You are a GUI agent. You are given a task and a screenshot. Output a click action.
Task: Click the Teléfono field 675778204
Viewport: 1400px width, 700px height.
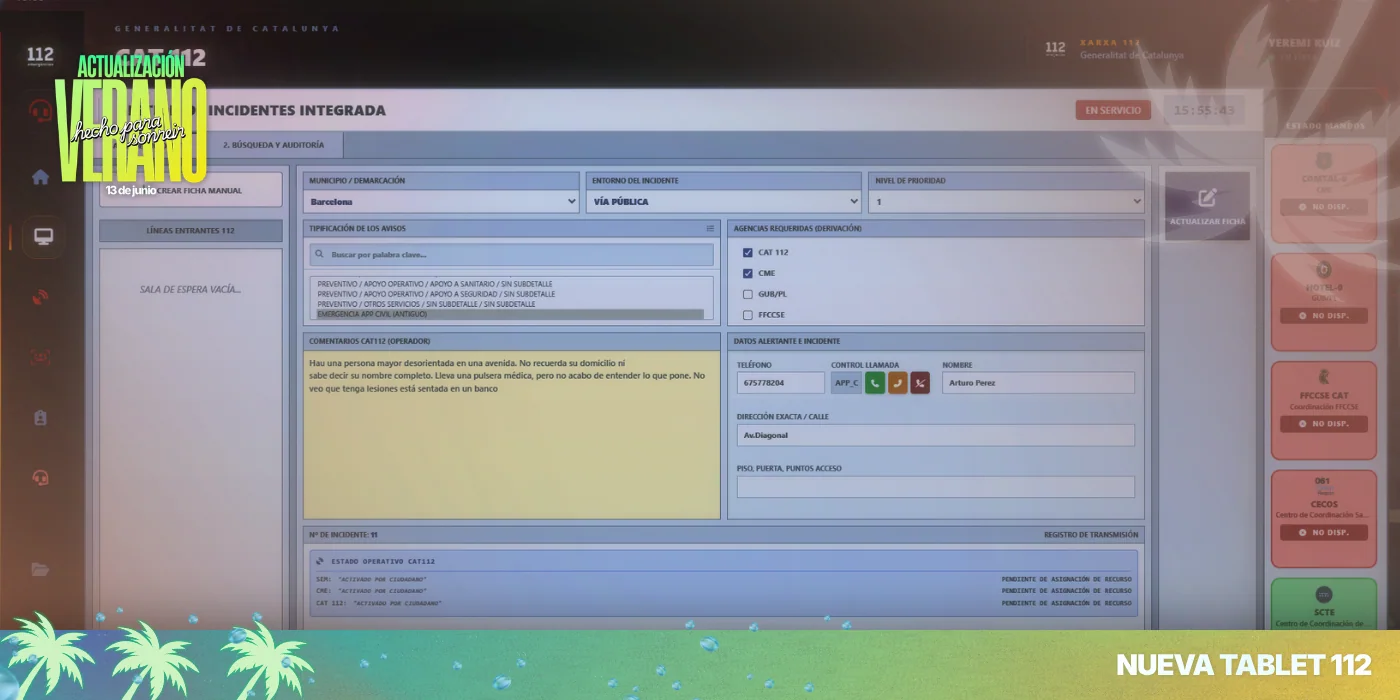click(781, 383)
